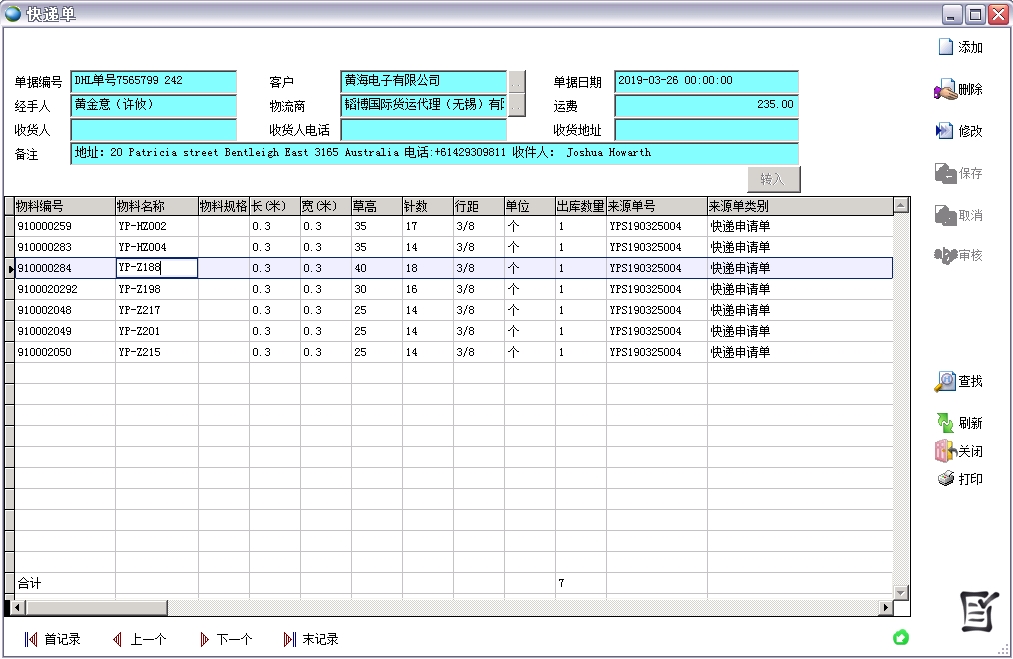Image resolution: width=1013 pixels, height=659 pixels.
Task: Select the row with 物料编号 910002049
Action: pos(64,331)
